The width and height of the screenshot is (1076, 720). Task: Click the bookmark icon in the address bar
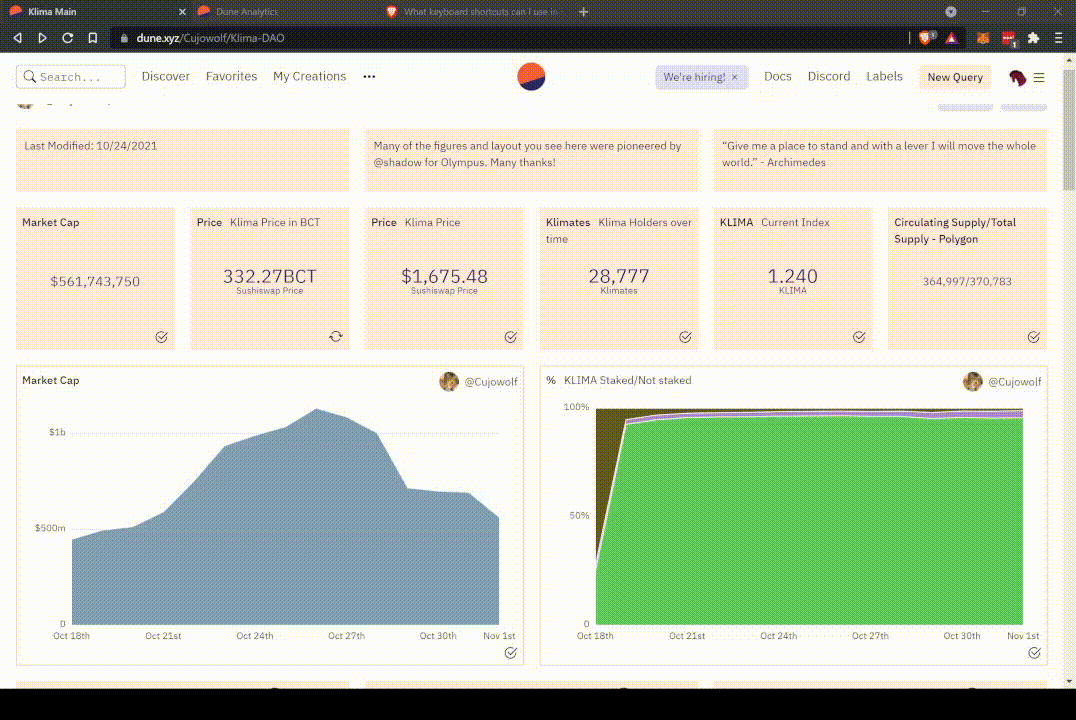click(x=93, y=38)
